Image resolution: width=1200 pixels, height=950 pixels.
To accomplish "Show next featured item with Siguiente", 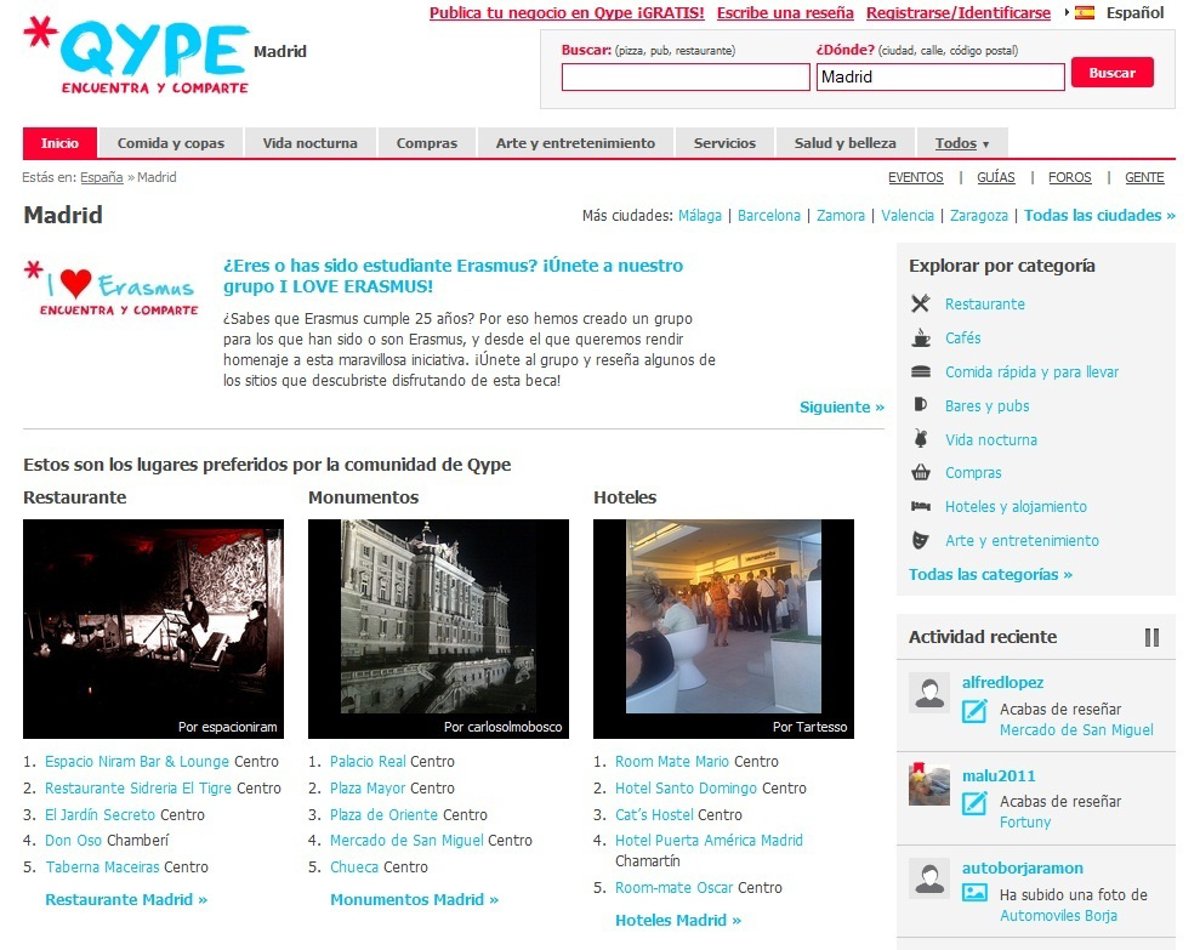I will click(x=841, y=407).
